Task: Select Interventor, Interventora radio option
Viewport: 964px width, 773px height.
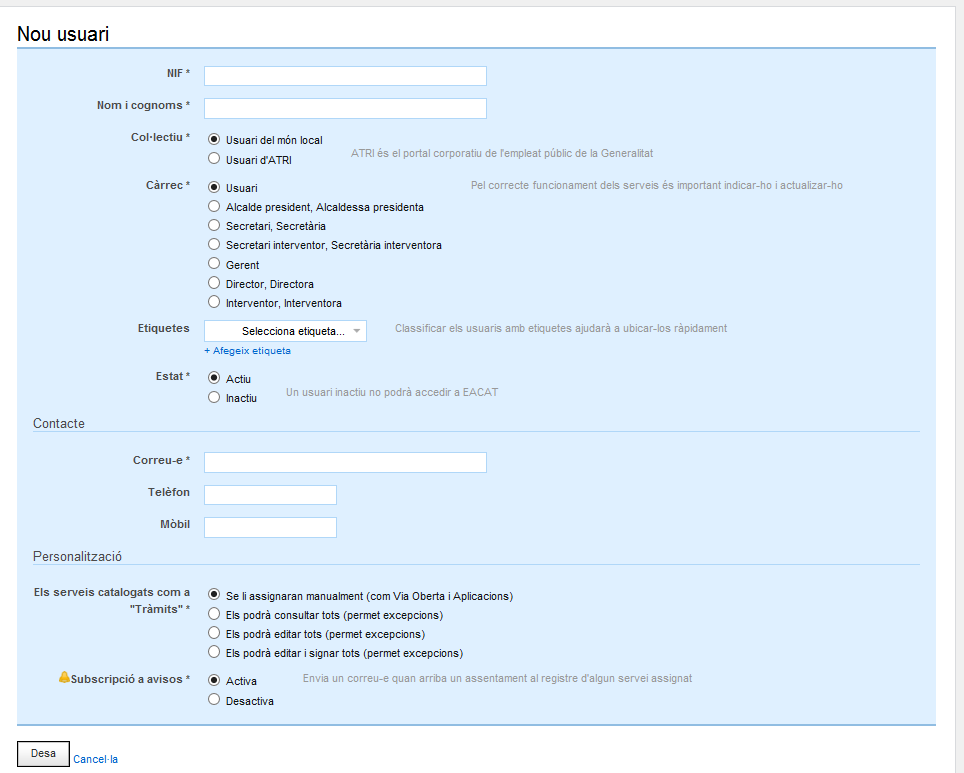Action: pyautogui.click(x=214, y=302)
